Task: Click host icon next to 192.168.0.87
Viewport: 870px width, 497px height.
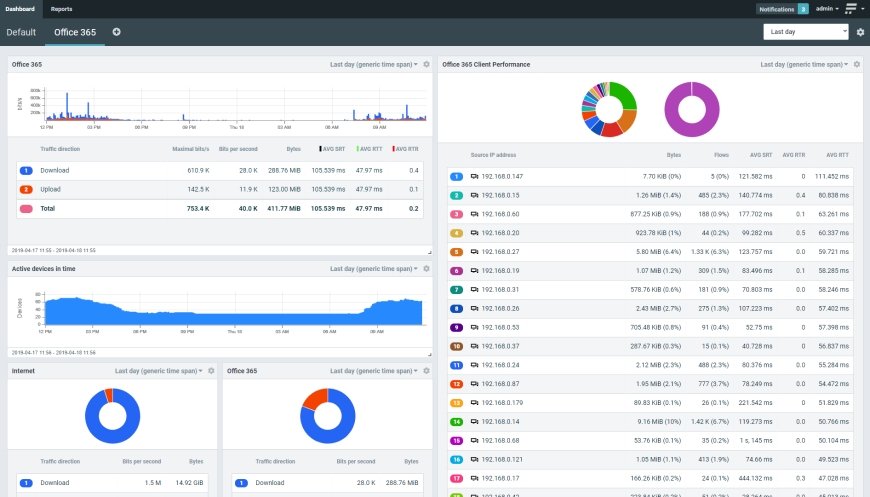Action: point(474,384)
